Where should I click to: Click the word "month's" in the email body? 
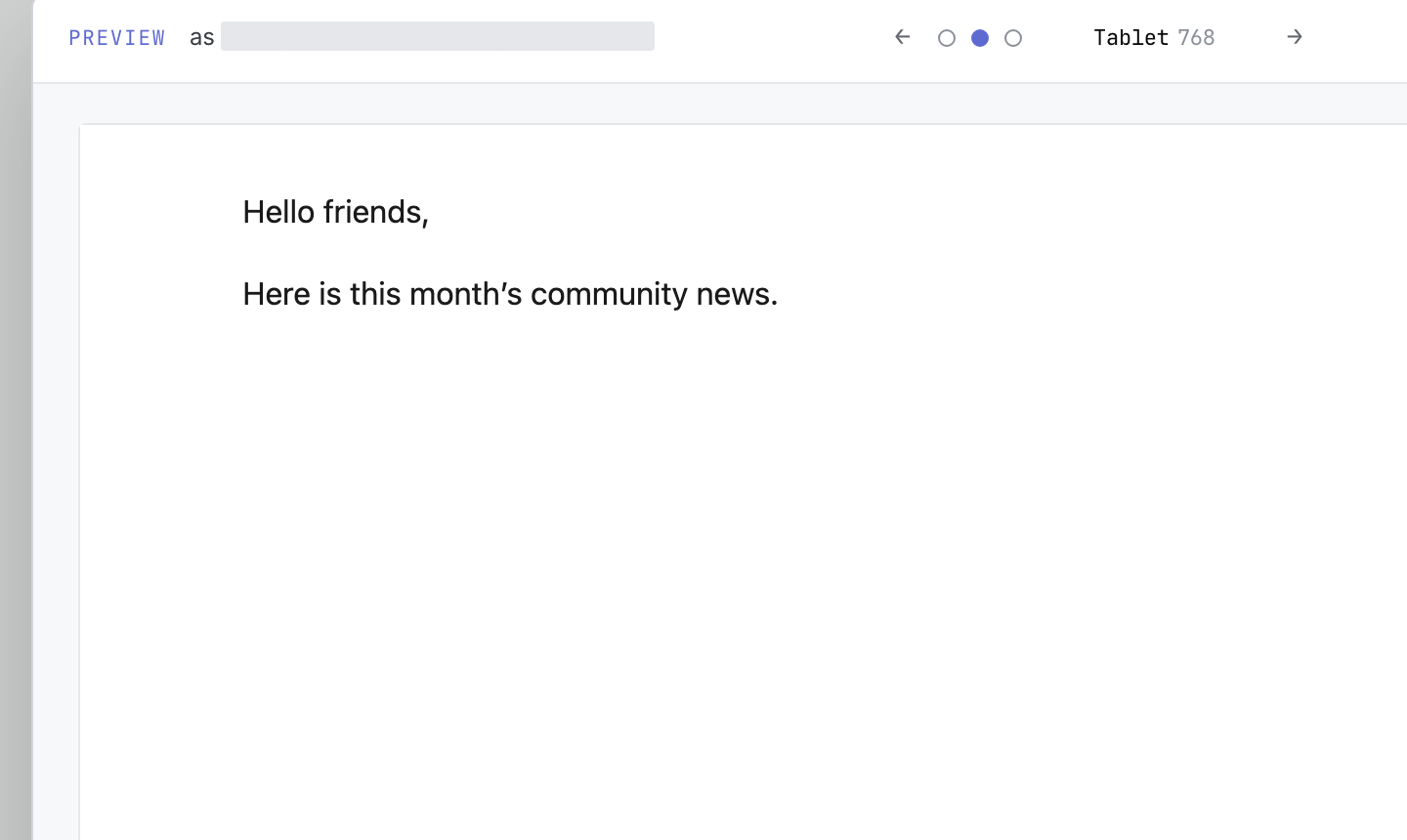(x=465, y=293)
